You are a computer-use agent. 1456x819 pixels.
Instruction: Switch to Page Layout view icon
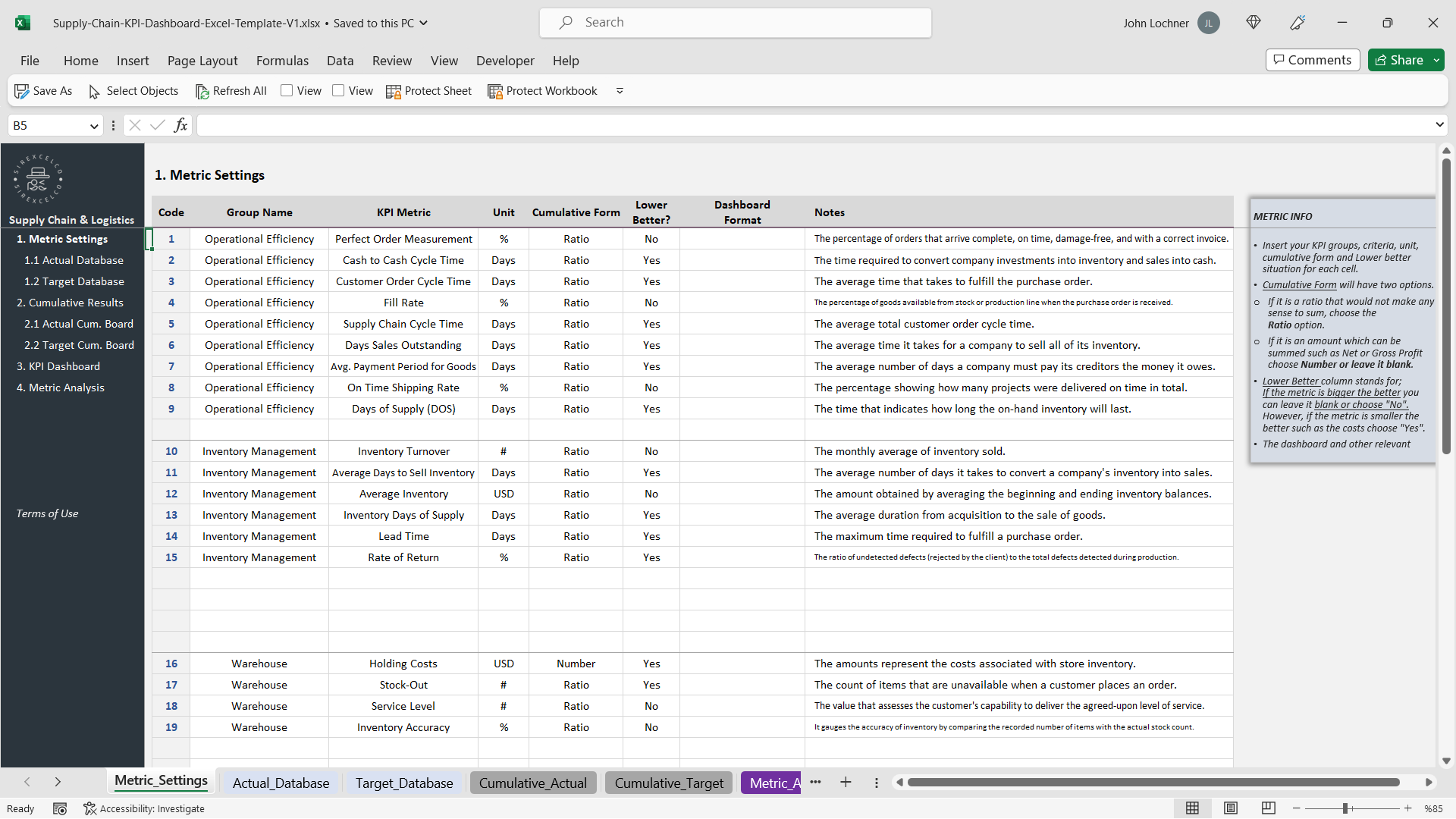1231,808
